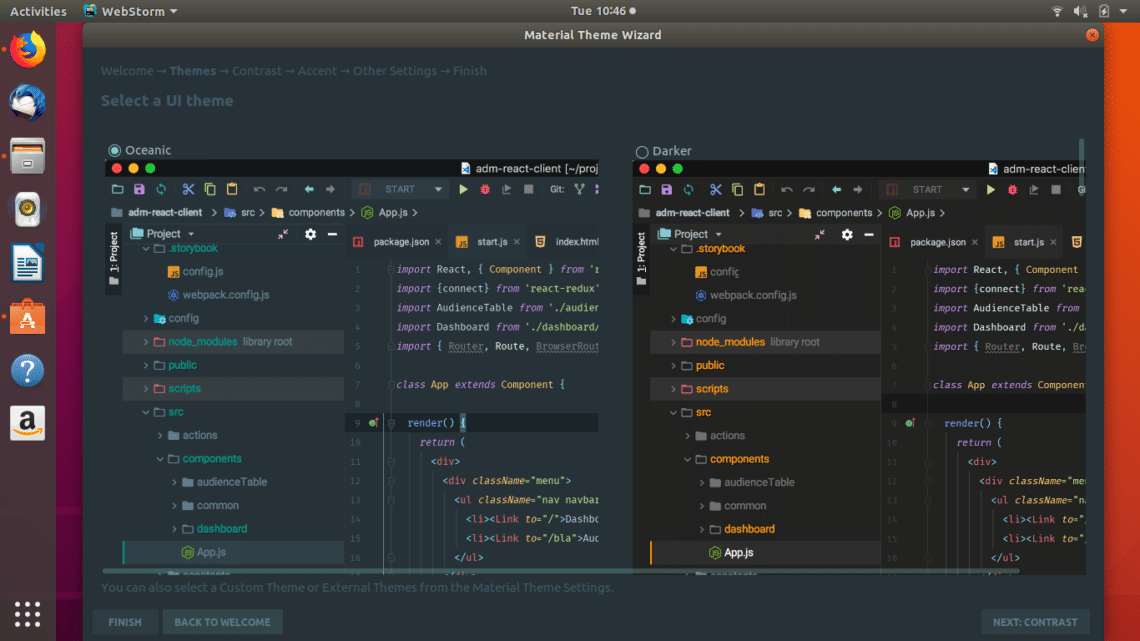The image size is (1140, 641).
Task: Select the Darker theme radio button
Action: [642, 151]
